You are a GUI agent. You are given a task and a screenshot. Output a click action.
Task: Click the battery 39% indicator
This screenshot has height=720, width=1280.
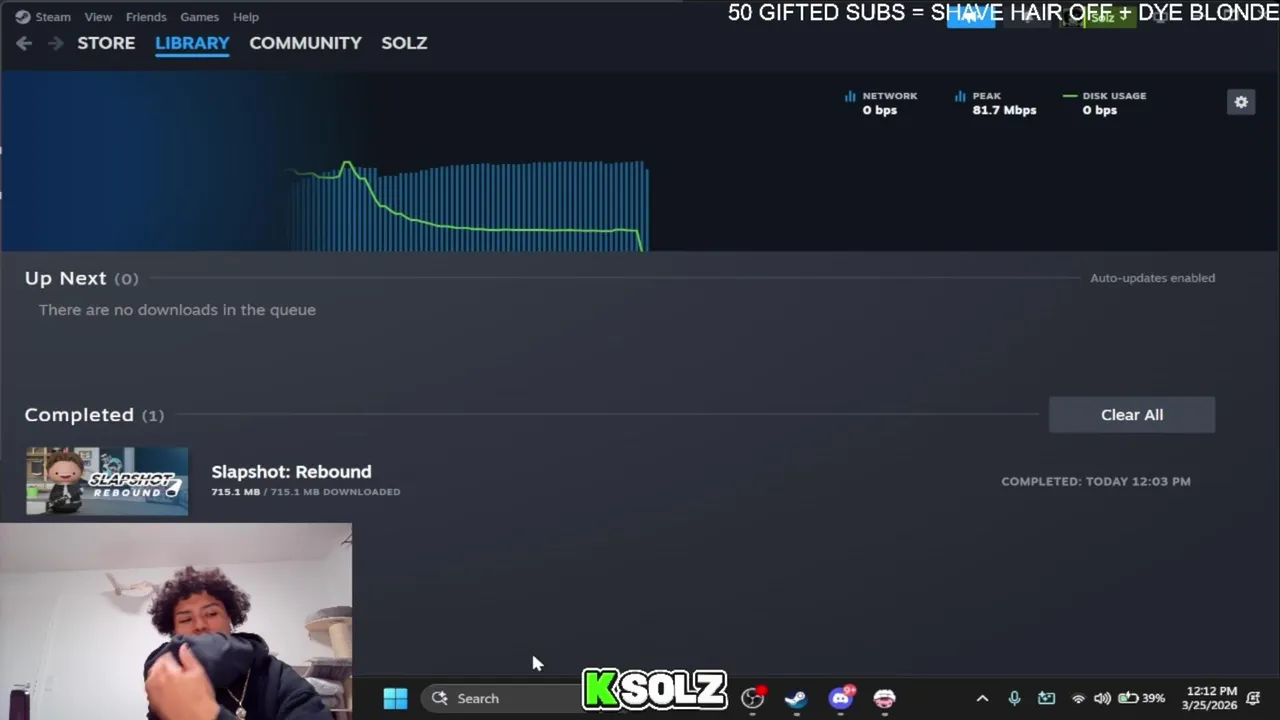(x=1141, y=698)
